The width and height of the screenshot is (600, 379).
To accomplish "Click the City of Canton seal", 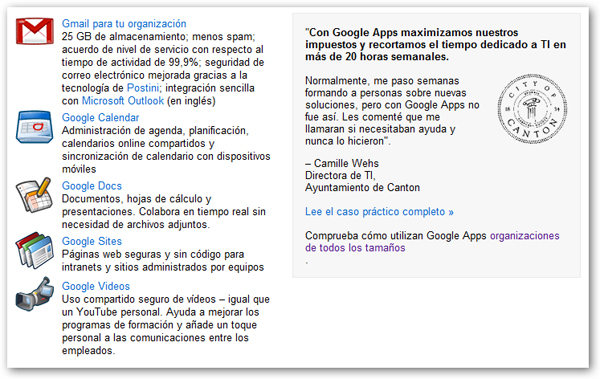I will [x=532, y=109].
